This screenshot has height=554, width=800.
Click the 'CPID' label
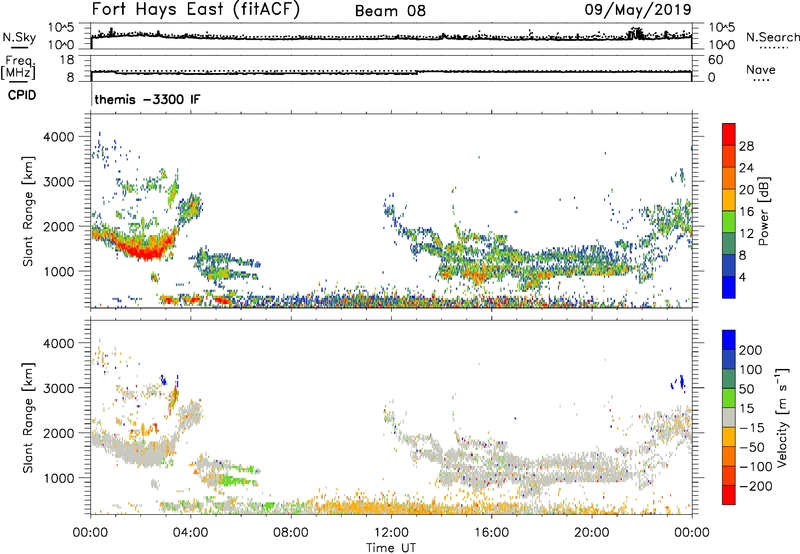[22, 95]
